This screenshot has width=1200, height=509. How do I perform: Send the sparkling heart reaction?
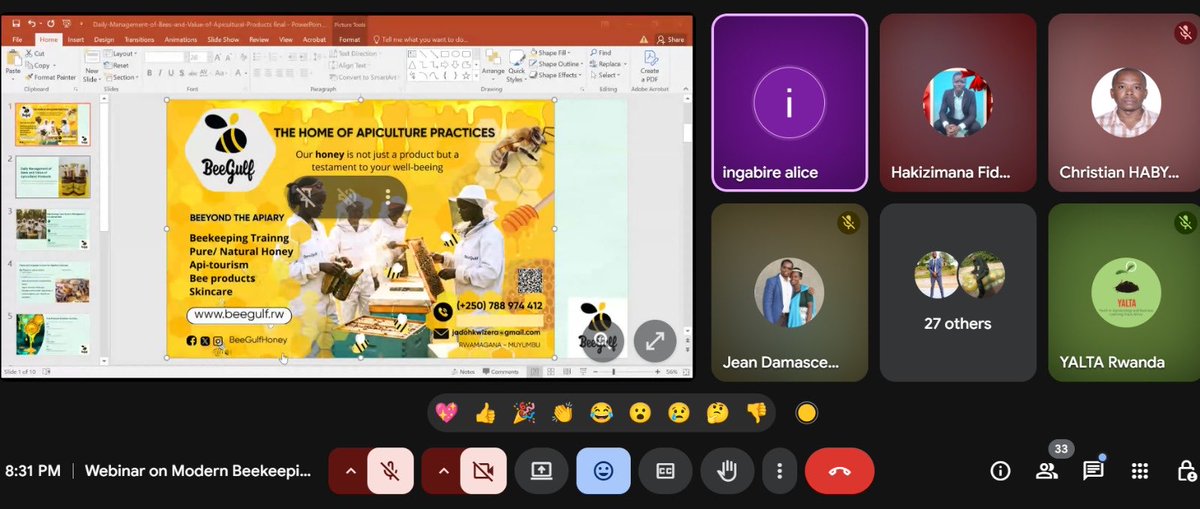447,412
